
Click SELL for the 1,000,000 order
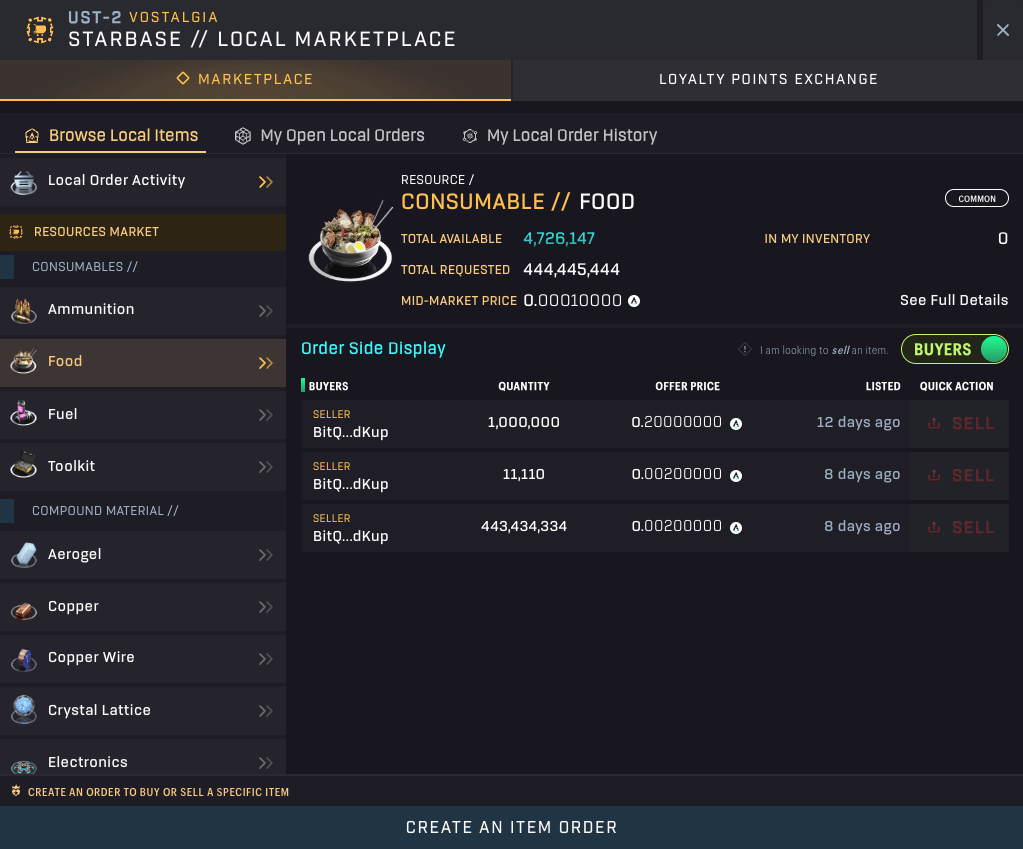coord(959,424)
